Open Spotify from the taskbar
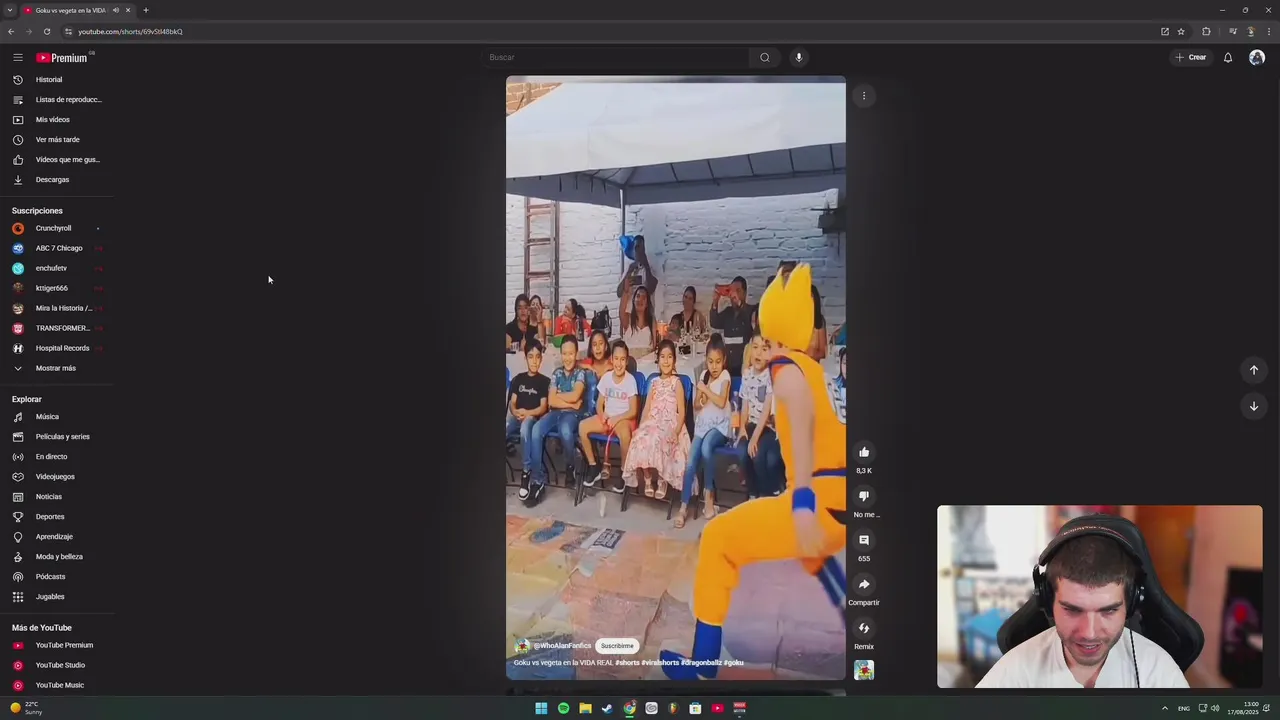Image resolution: width=1280 pixels, height=720 pixels. point(563,708)
